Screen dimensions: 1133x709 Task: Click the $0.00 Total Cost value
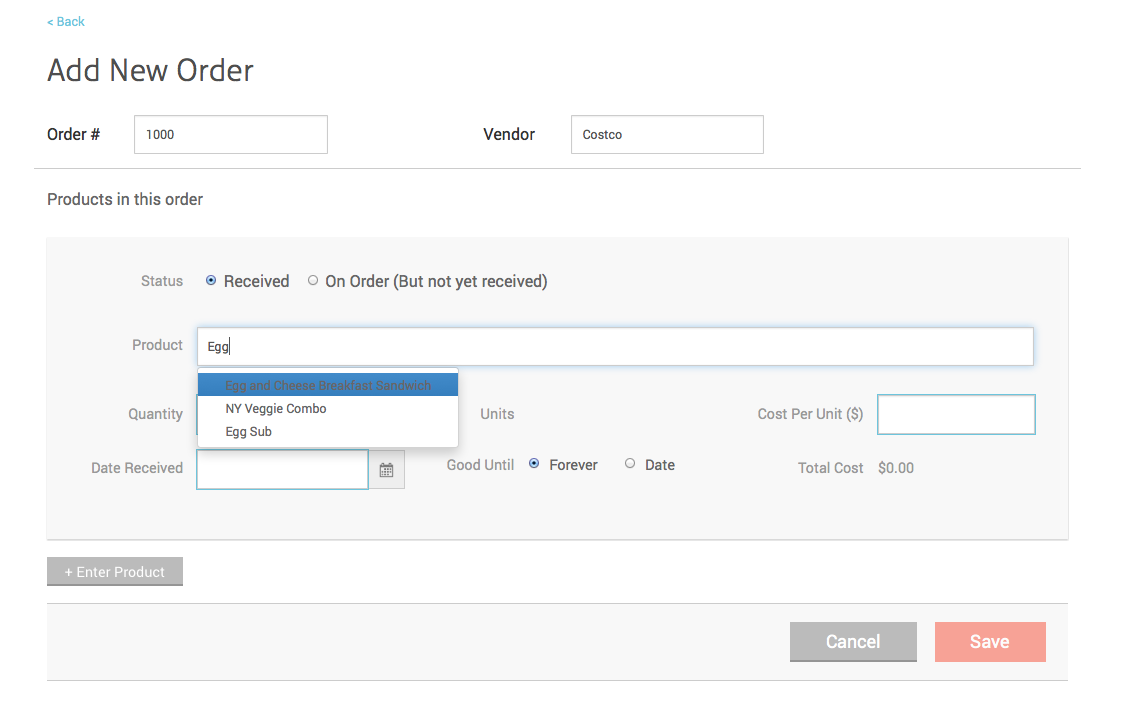pyautogui.click(x=896, y=468)
